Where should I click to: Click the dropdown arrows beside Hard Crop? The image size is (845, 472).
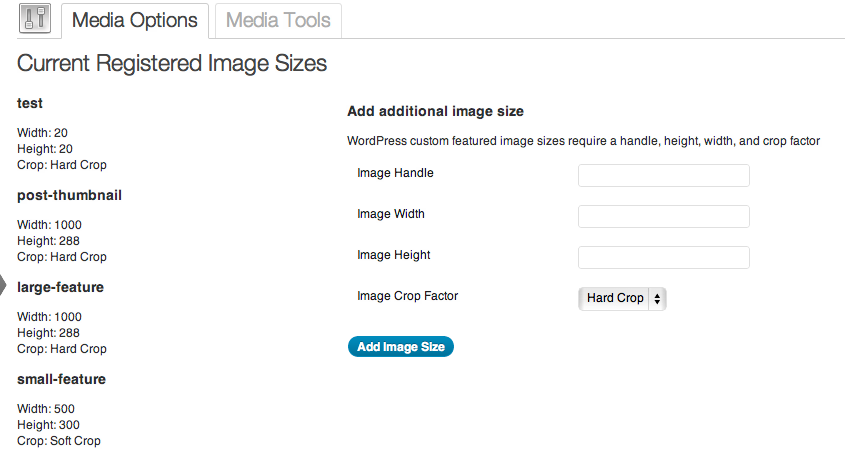coord(657,299)
